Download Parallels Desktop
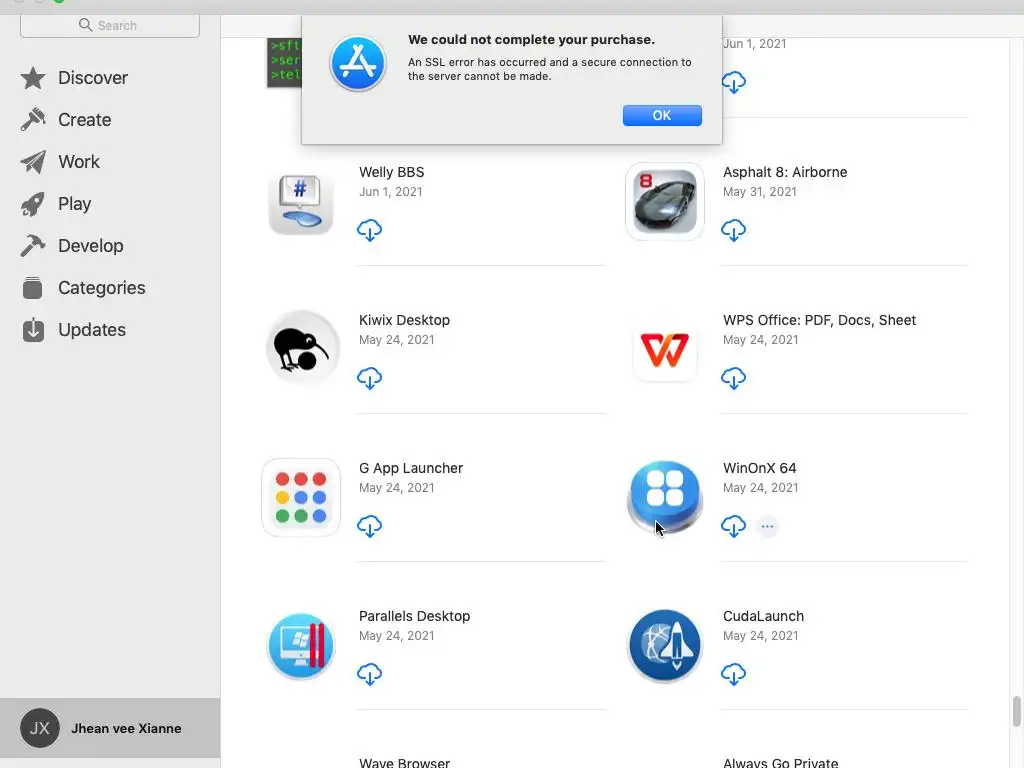The height and width of the screenshot is (768, 1024). pyautogui.click(x=370, y=674)
